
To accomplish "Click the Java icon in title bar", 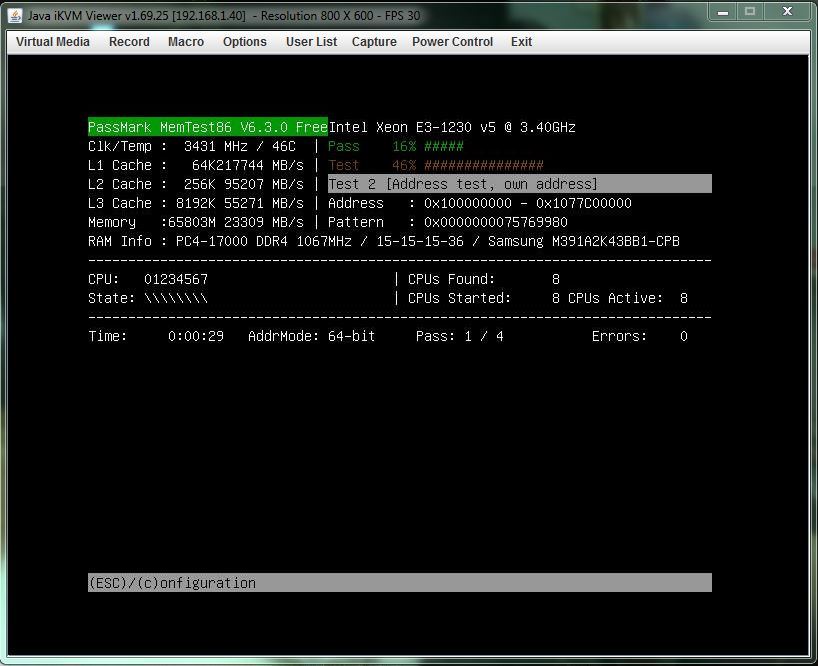I will pyautogui.click(x=15, y=16).
